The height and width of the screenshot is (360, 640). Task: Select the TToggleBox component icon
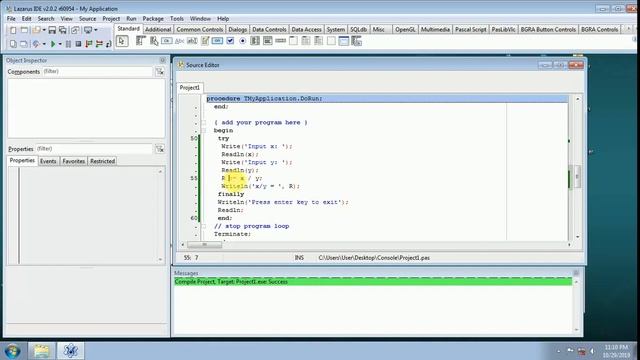pos(217,41)
